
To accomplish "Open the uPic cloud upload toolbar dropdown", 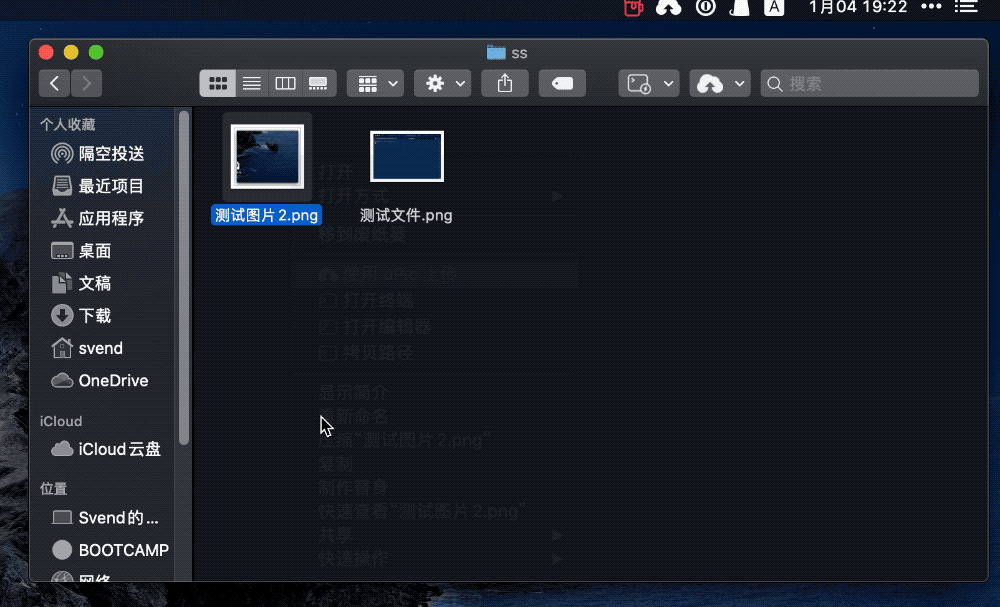I will [x=719, y=84].
